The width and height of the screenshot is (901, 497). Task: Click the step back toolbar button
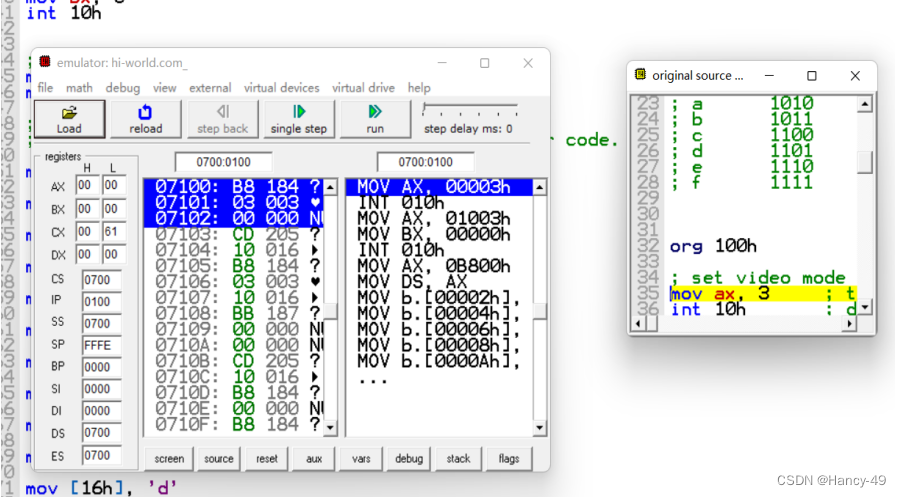222,119
